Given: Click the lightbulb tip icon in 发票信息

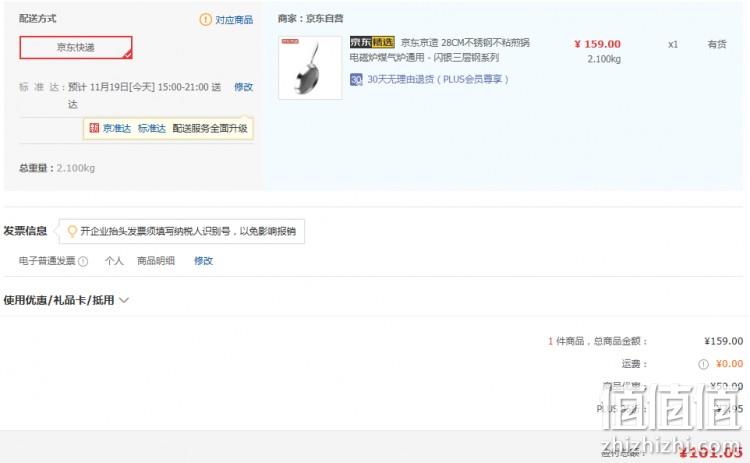Looking at the screenshot, I should point(72,232).
